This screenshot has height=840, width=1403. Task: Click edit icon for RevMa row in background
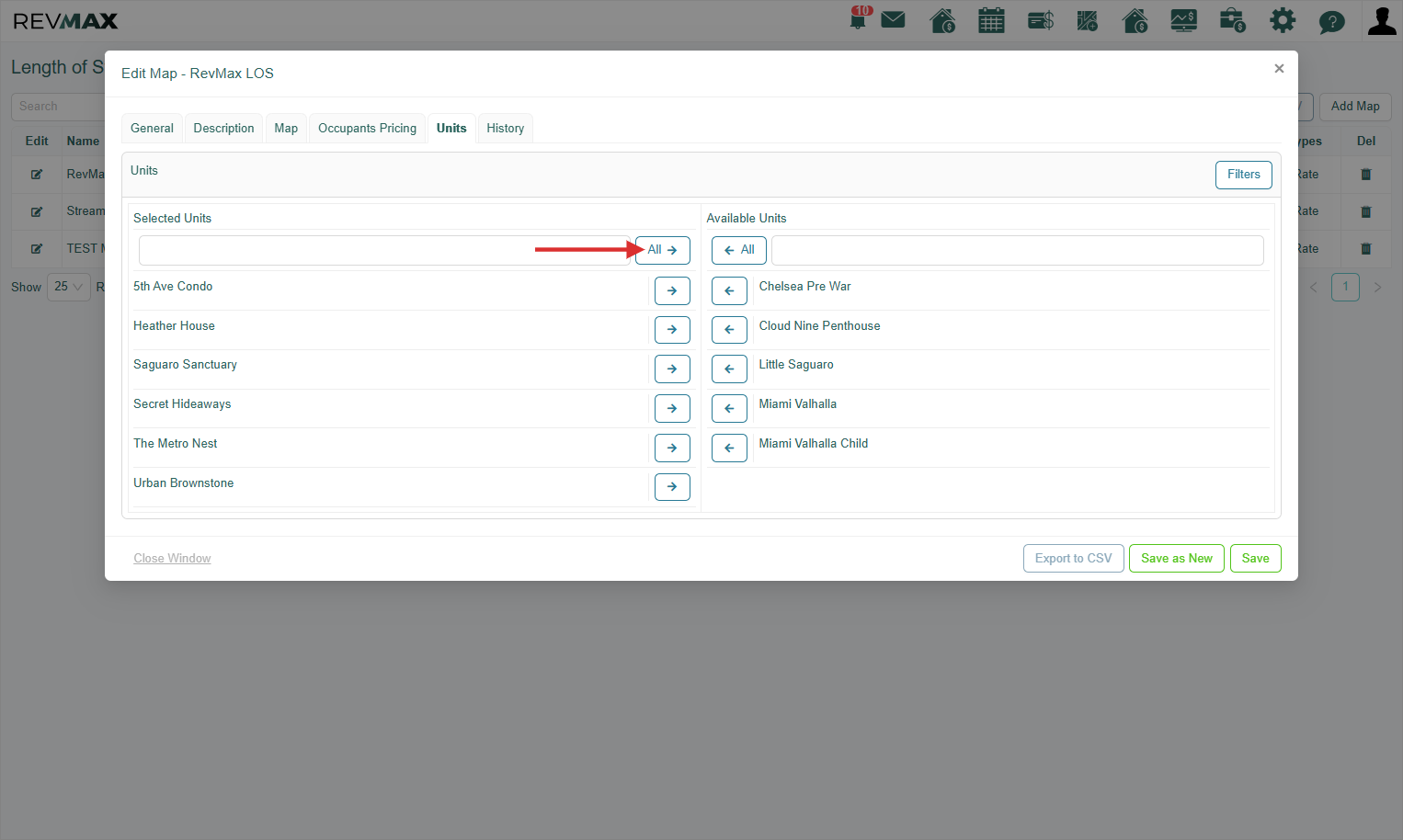pyautogui.click(x=37, y=175)
